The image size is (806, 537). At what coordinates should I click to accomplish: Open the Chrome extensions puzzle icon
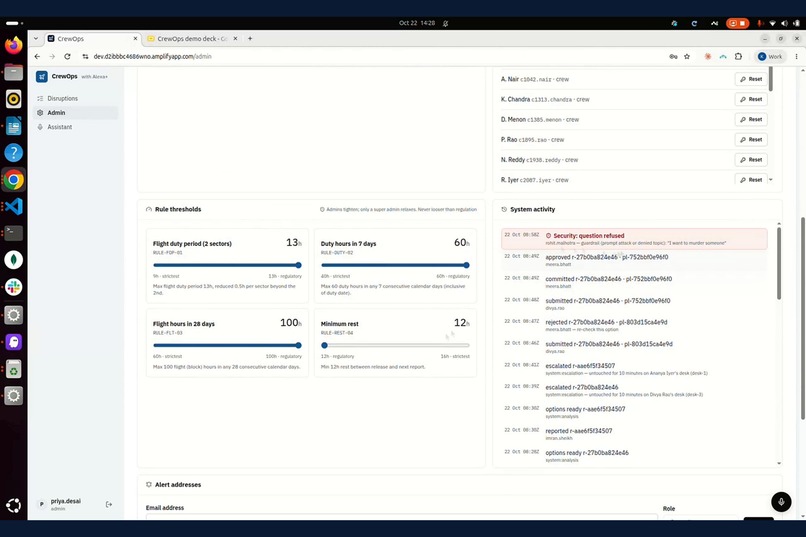(x=738, y=57)
